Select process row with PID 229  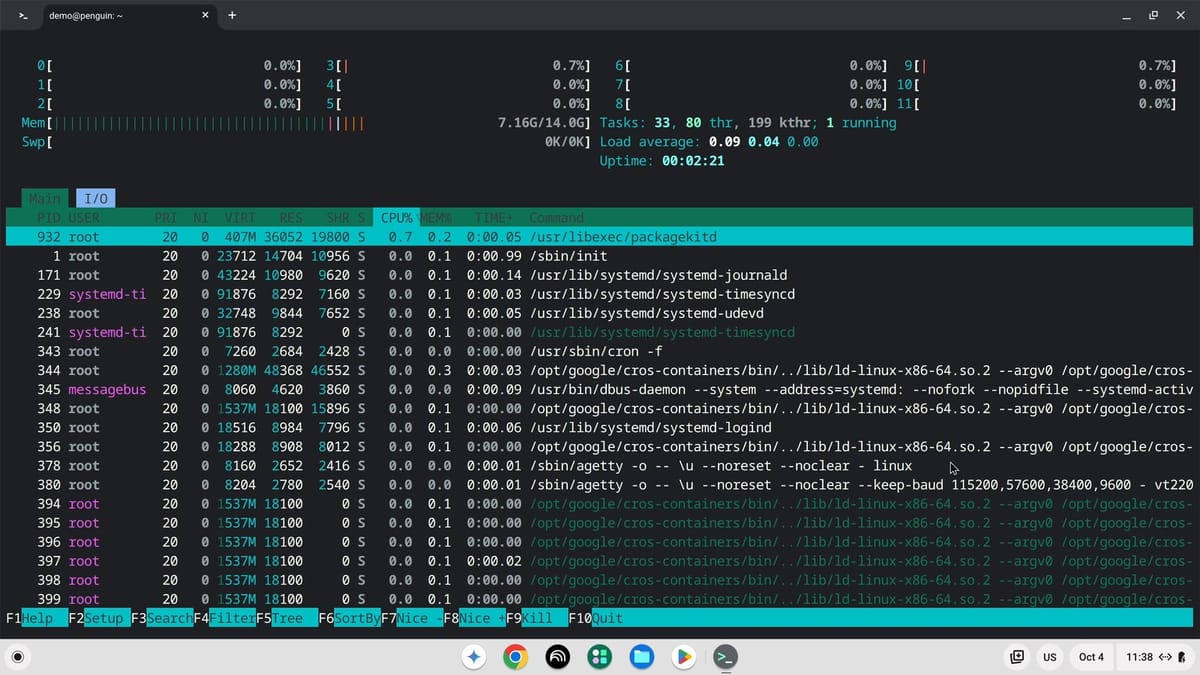point(600,294)
